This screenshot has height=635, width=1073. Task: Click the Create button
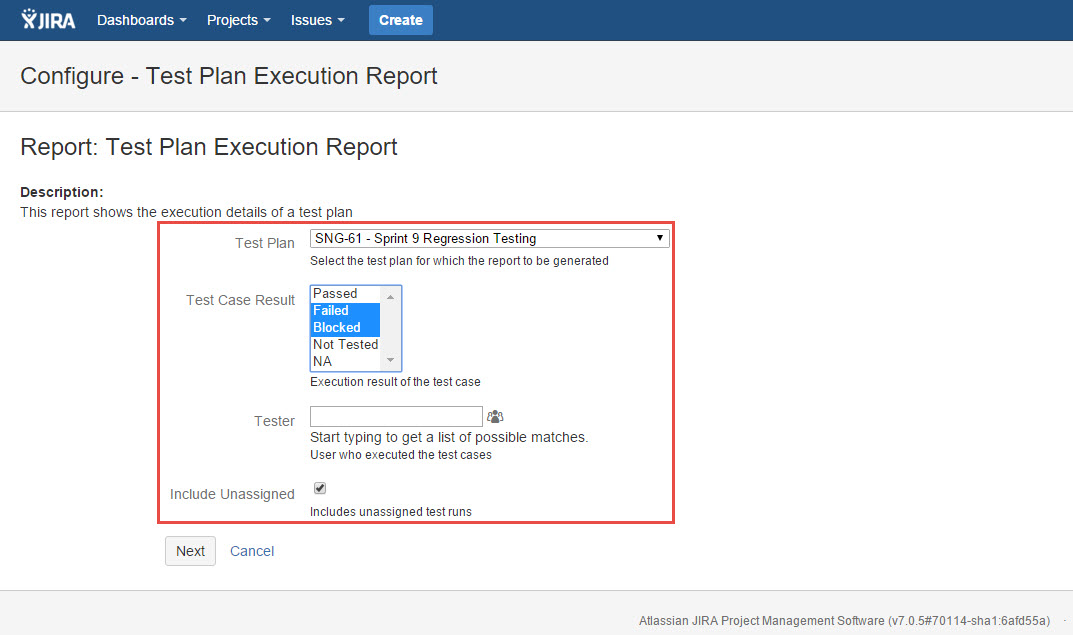(x=400, y=20)
